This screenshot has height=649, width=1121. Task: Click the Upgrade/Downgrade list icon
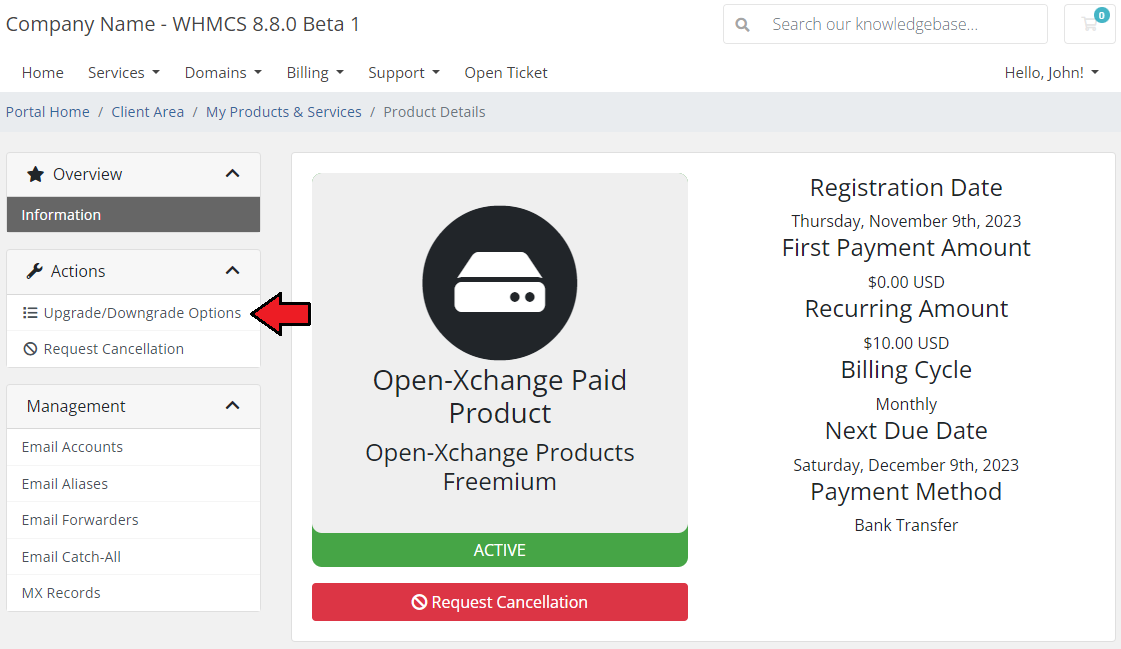coord(30,312)
